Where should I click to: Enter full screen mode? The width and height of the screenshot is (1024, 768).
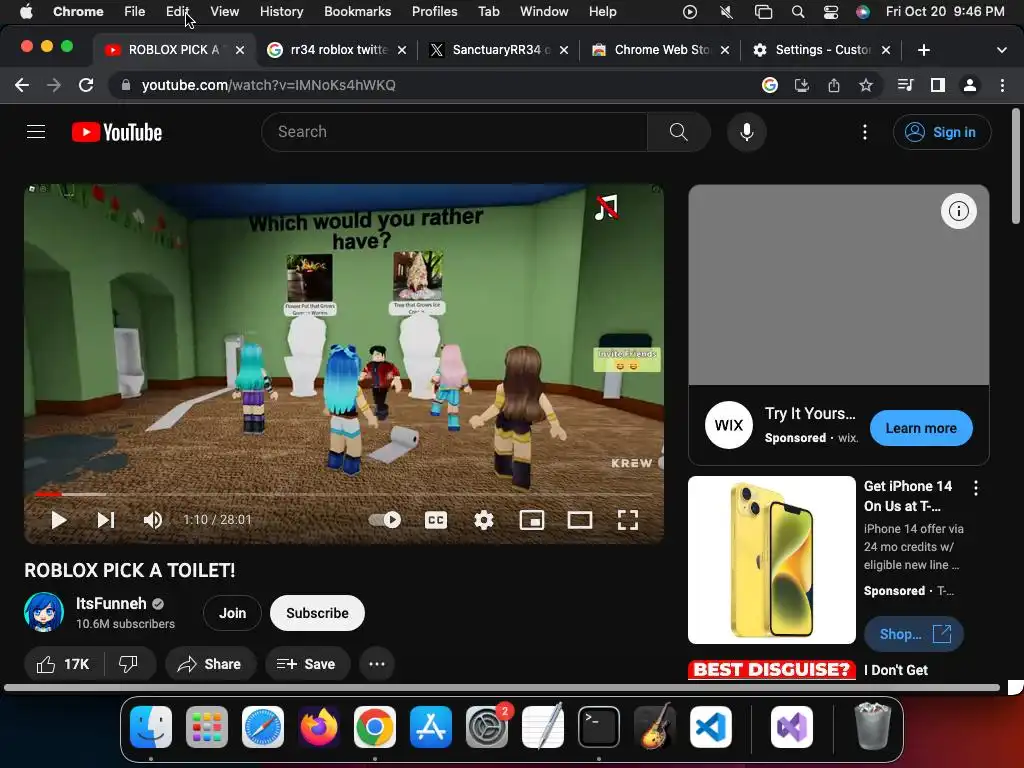(x=628, y=520)
